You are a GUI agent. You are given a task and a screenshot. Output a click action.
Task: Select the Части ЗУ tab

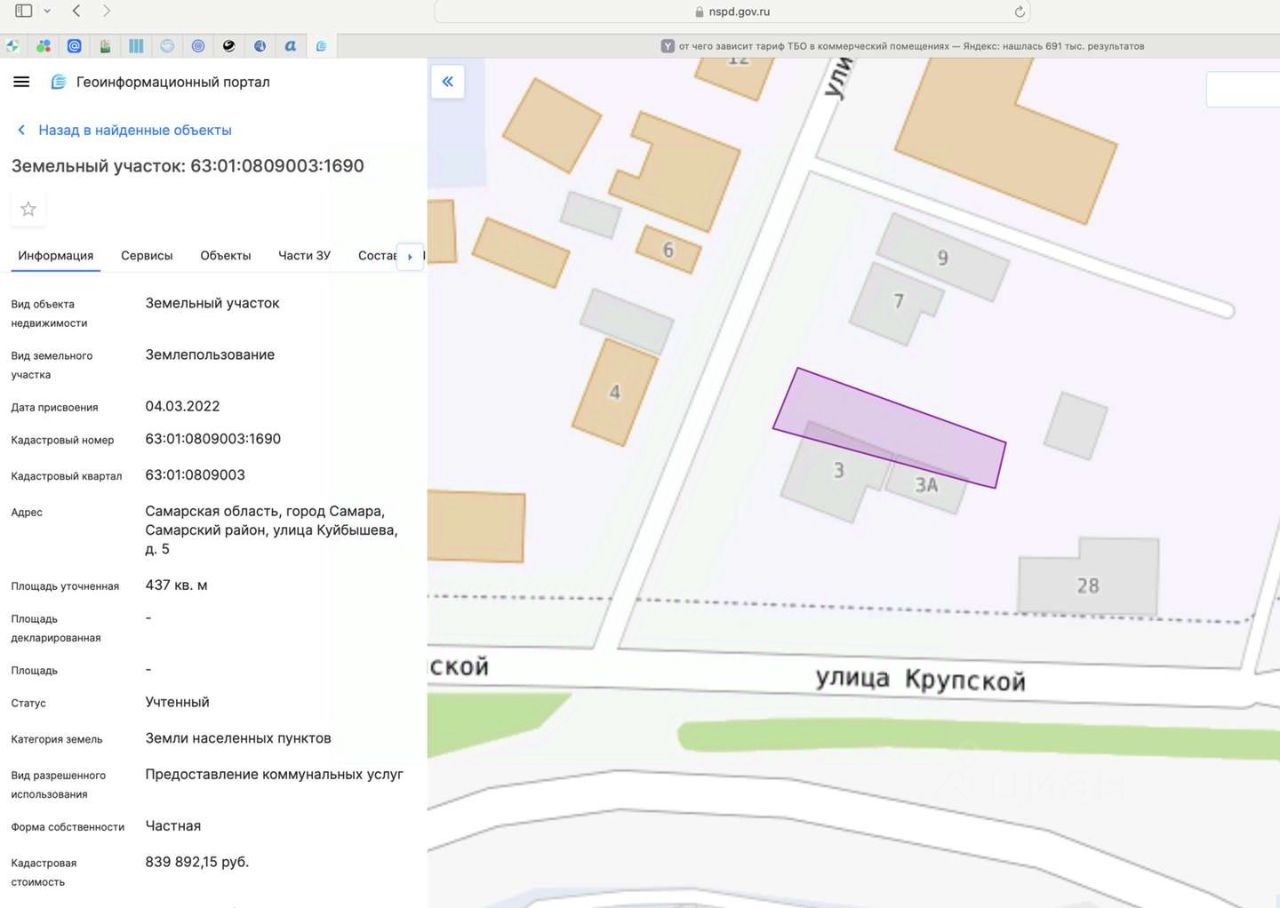304,256
